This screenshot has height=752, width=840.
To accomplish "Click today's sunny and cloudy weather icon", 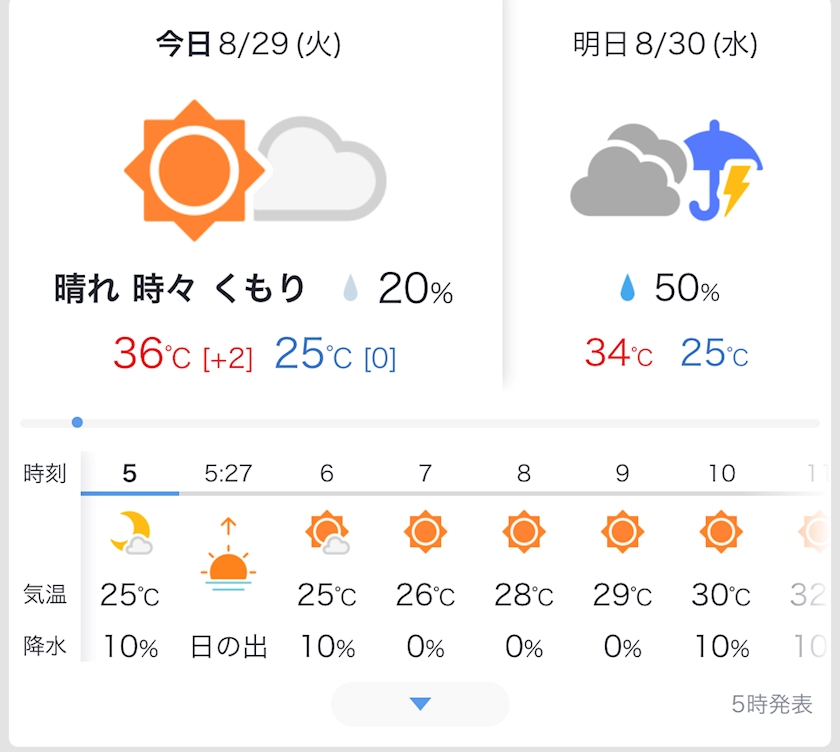I will pos(254,170).
